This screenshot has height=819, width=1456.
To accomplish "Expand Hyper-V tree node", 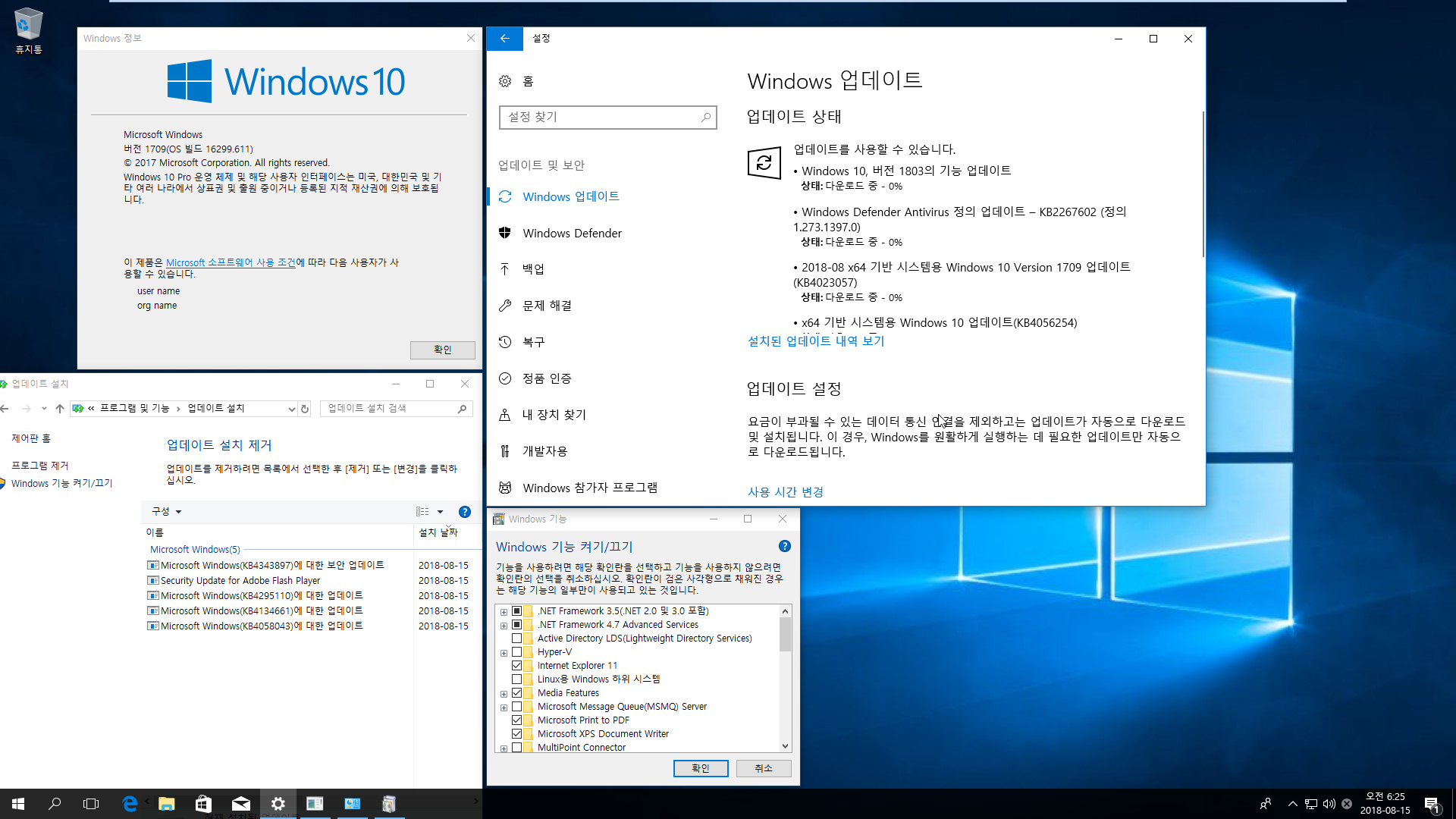I will pyautogui.click(x=504, y=653).
